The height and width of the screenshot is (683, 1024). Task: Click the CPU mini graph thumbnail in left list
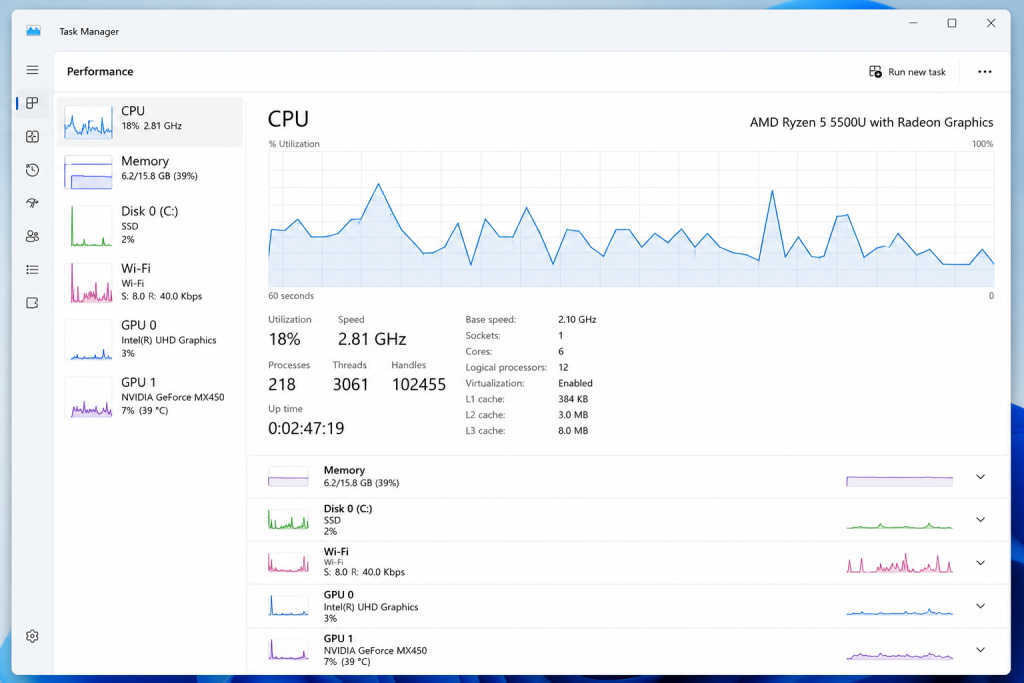88,122
